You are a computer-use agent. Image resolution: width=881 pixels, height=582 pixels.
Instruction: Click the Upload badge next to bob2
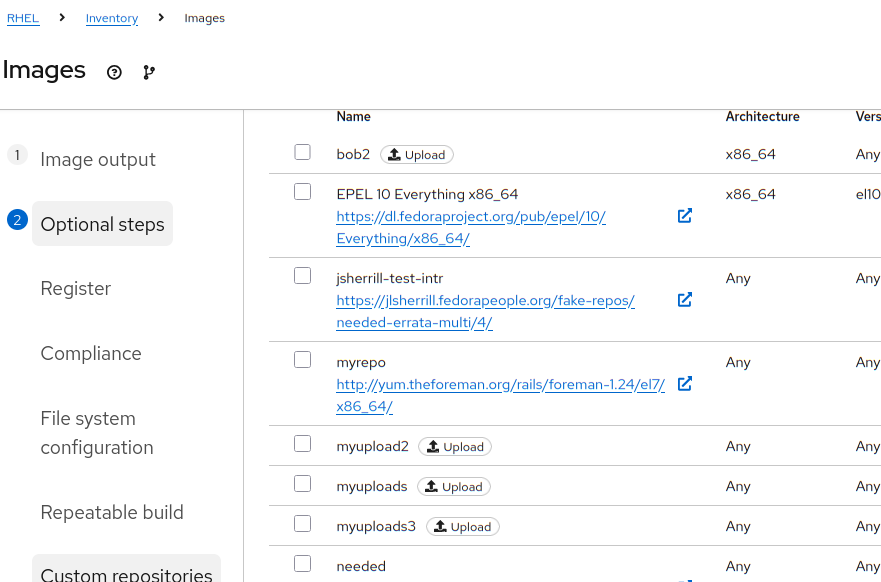point(417,155)
